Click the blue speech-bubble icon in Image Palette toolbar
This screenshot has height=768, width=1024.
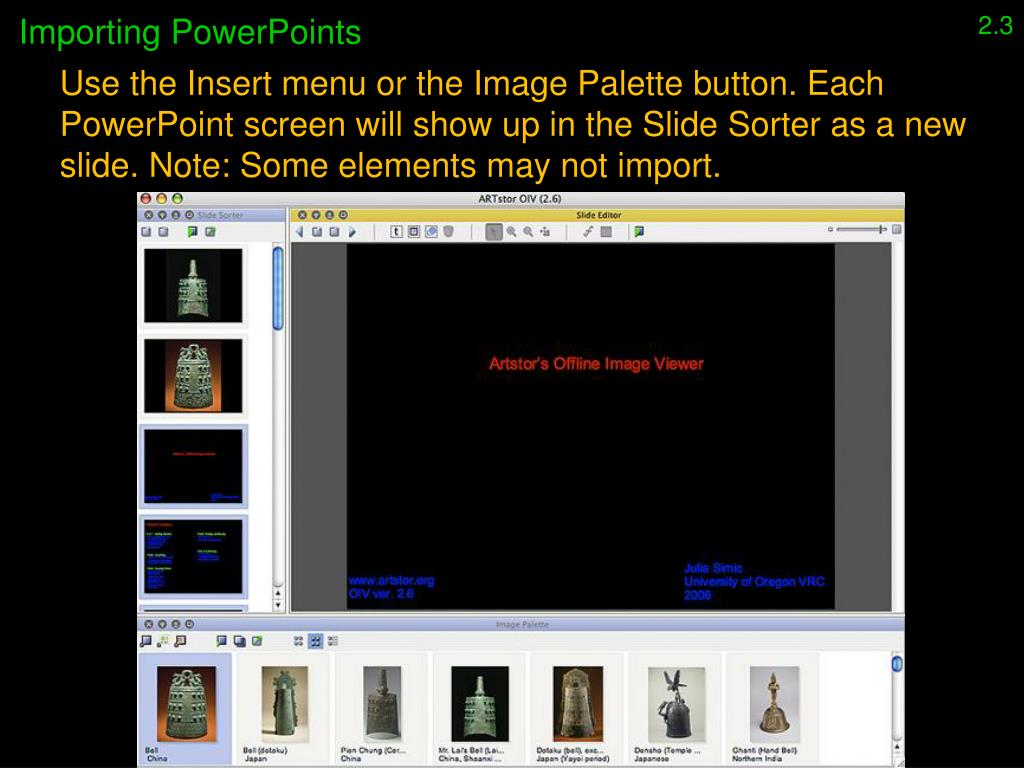tap(222, 641)
